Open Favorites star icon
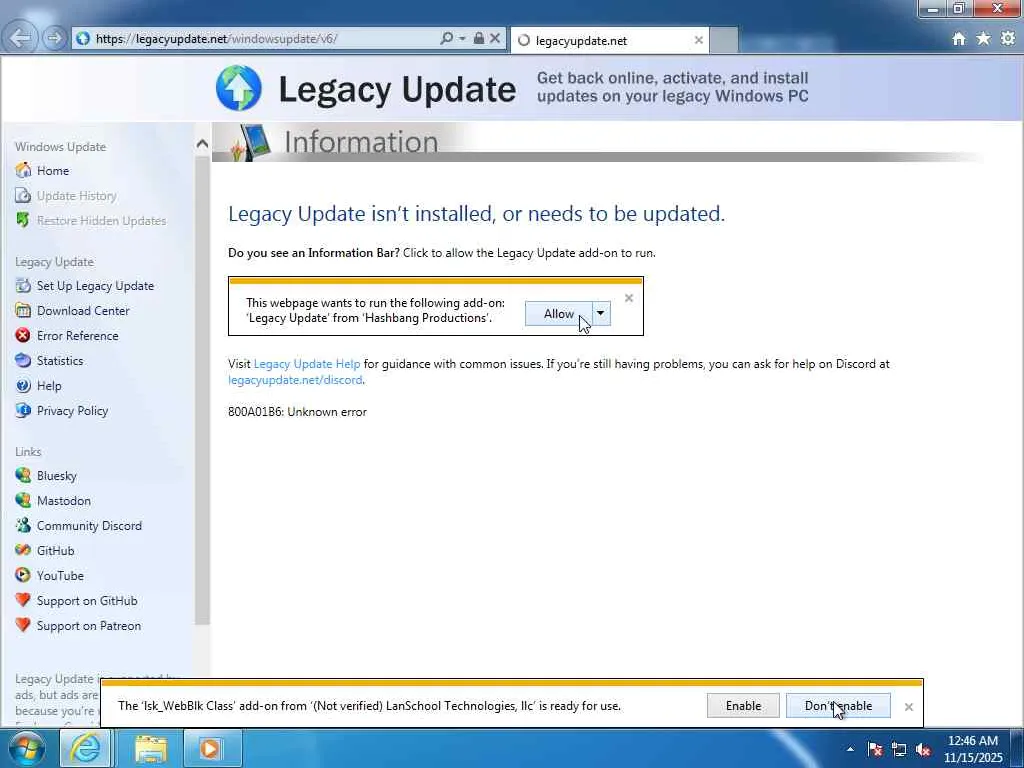 [x=984, y=39]
